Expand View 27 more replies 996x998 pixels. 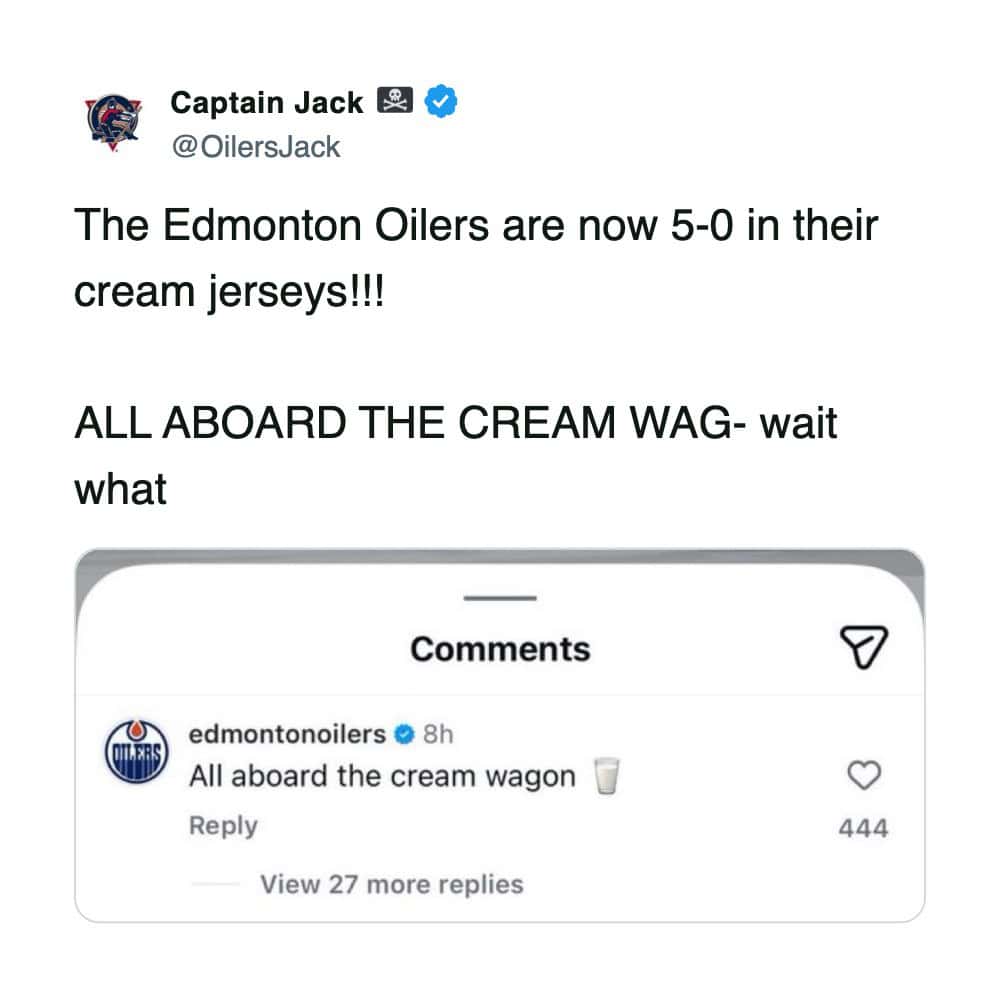391,884
